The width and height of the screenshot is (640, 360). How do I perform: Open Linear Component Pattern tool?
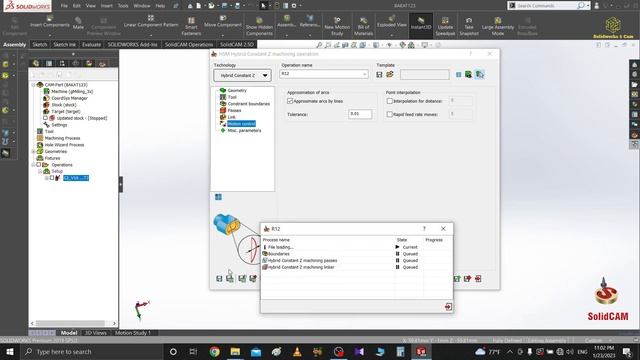[x=151, y=22]
